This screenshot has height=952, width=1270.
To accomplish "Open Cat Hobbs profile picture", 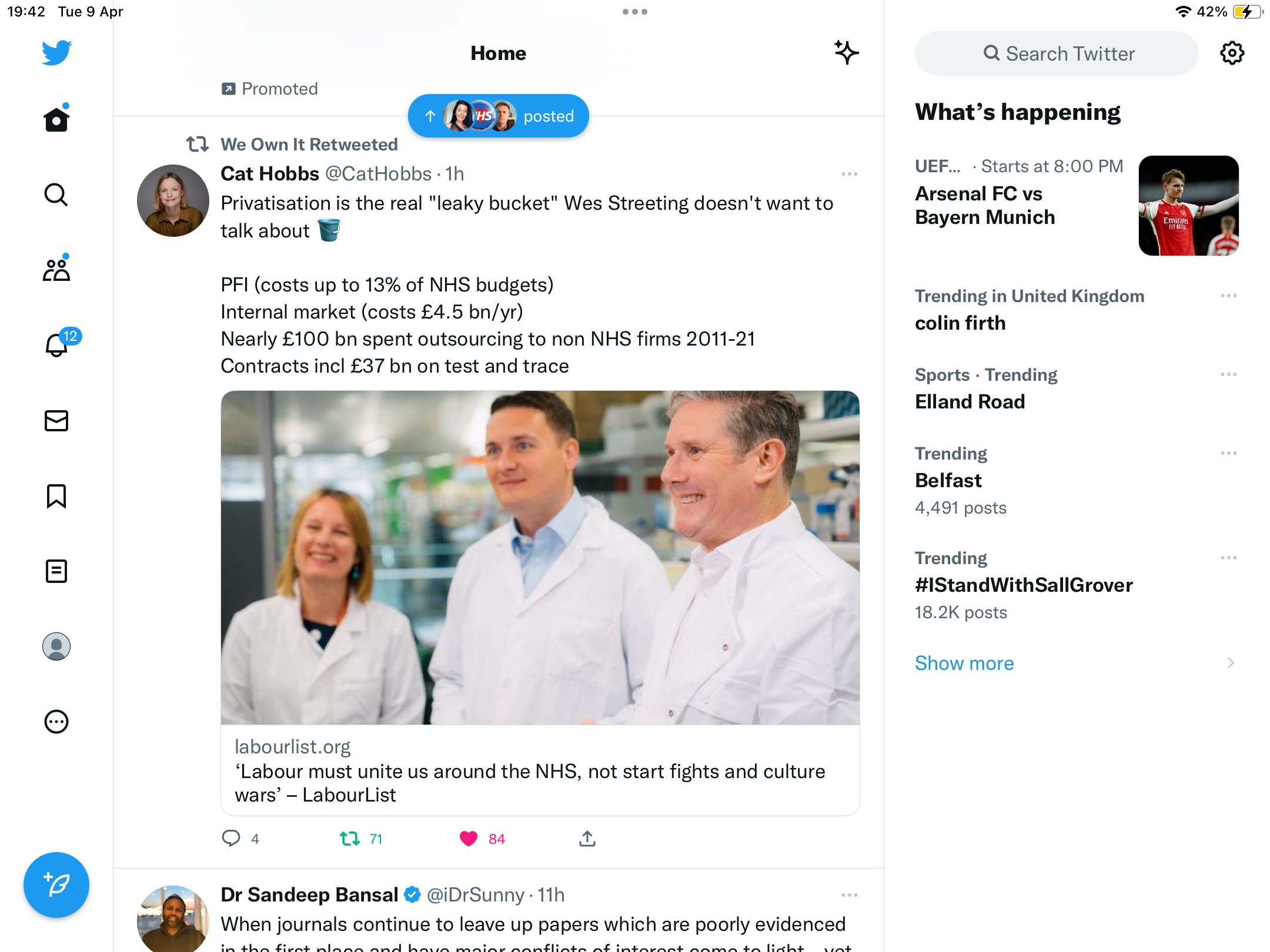I will (173, 201).
